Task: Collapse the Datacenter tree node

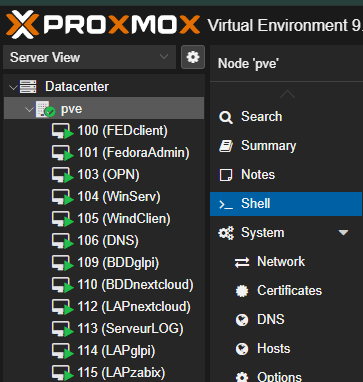Action: (13, 87)
